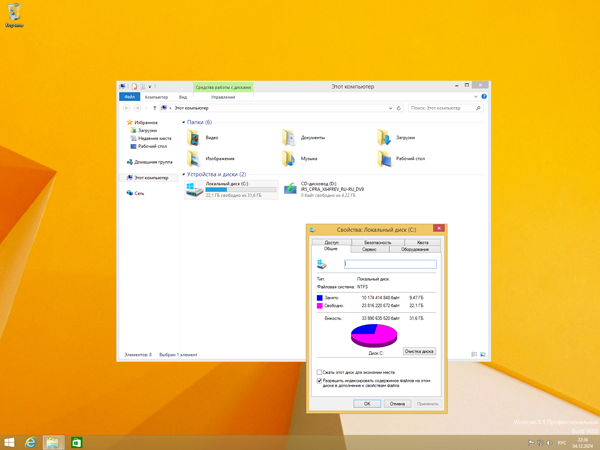This screenshot has width=600, height=450.
Task: Open Internet Explorer from the taskbar
Action: click(x=30, y=443)
